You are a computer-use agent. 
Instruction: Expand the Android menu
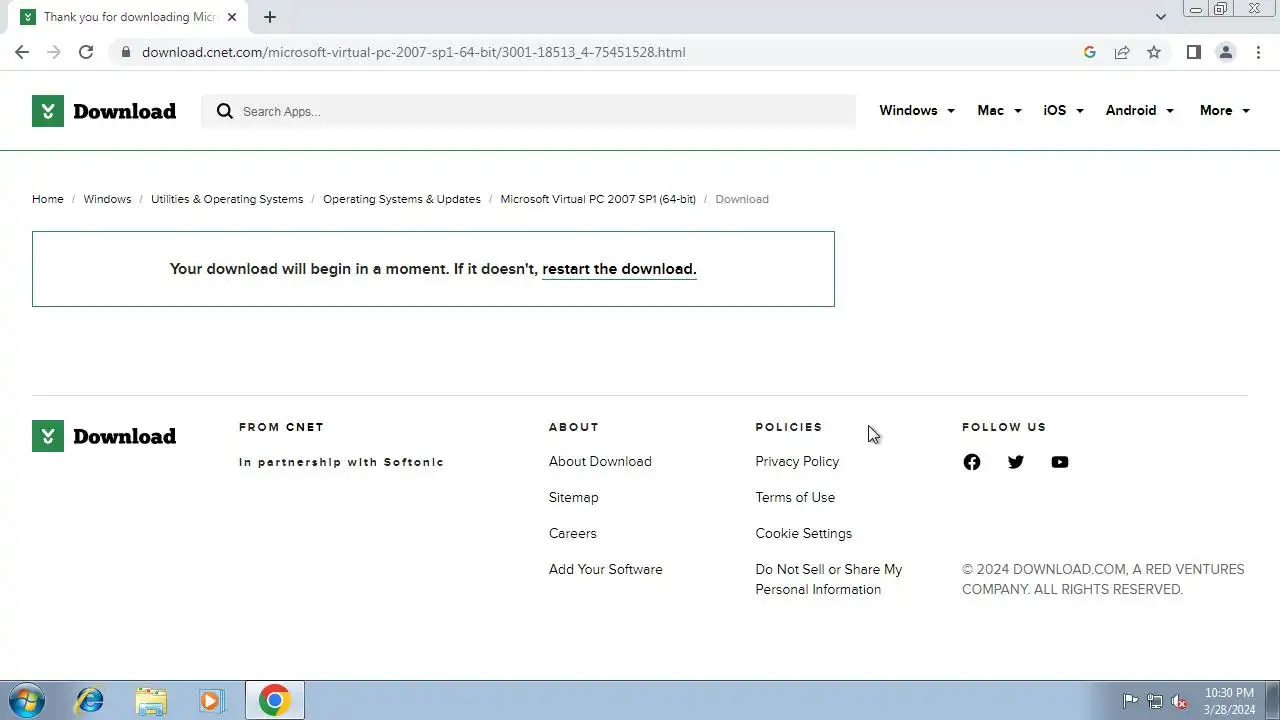pyautogui.click(x=1139, y=111)
